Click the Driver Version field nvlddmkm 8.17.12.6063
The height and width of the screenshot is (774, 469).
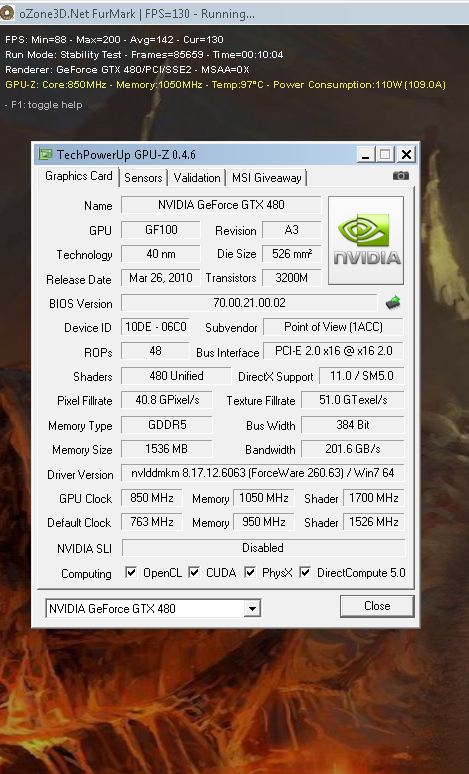(263, 473)
